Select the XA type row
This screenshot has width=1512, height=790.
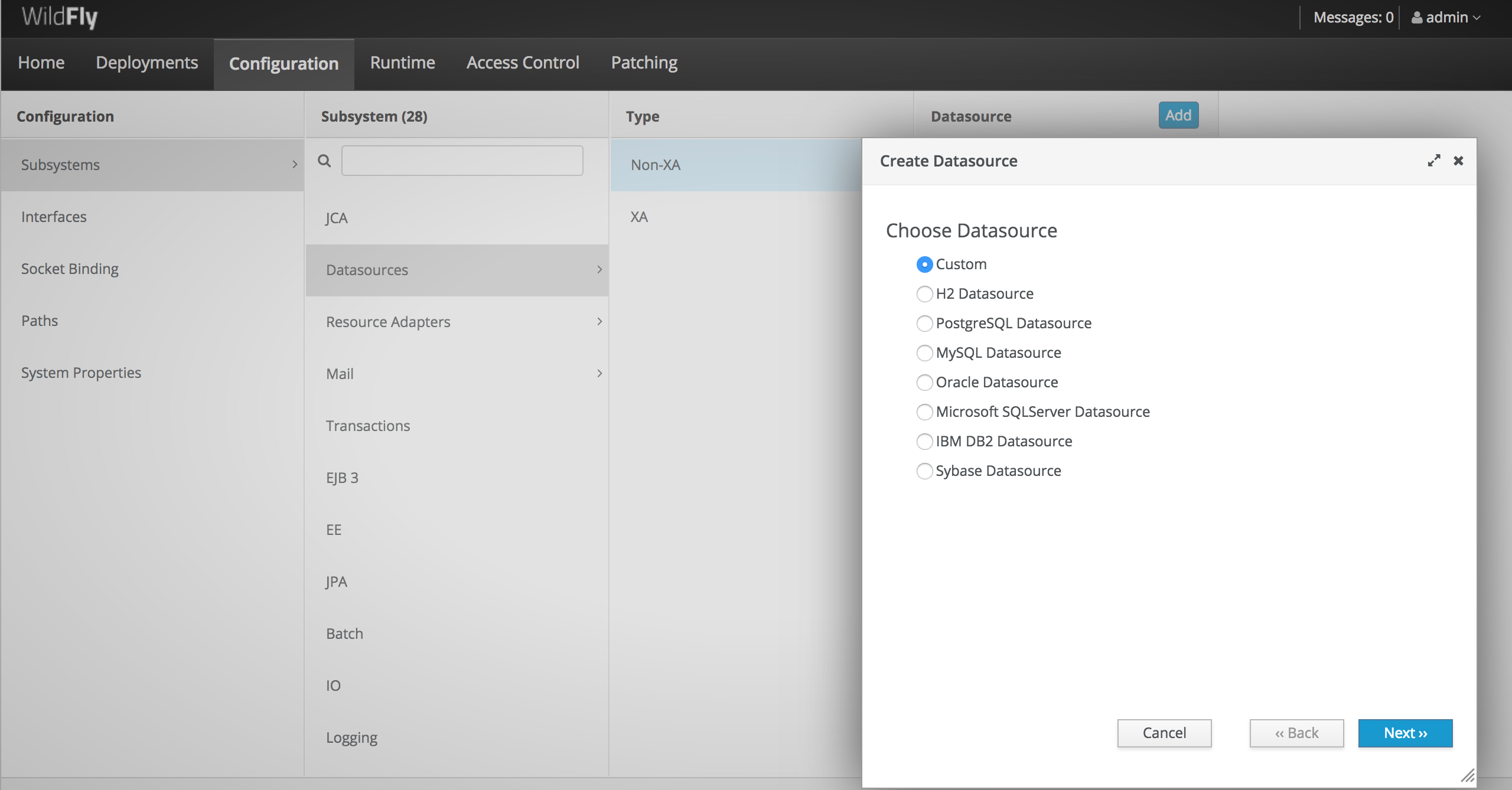(x=736, y=217)
